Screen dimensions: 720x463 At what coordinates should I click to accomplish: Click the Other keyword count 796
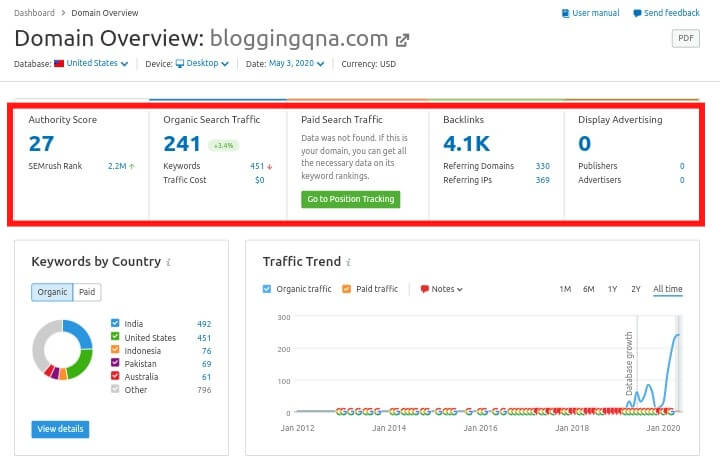point(204,390)
